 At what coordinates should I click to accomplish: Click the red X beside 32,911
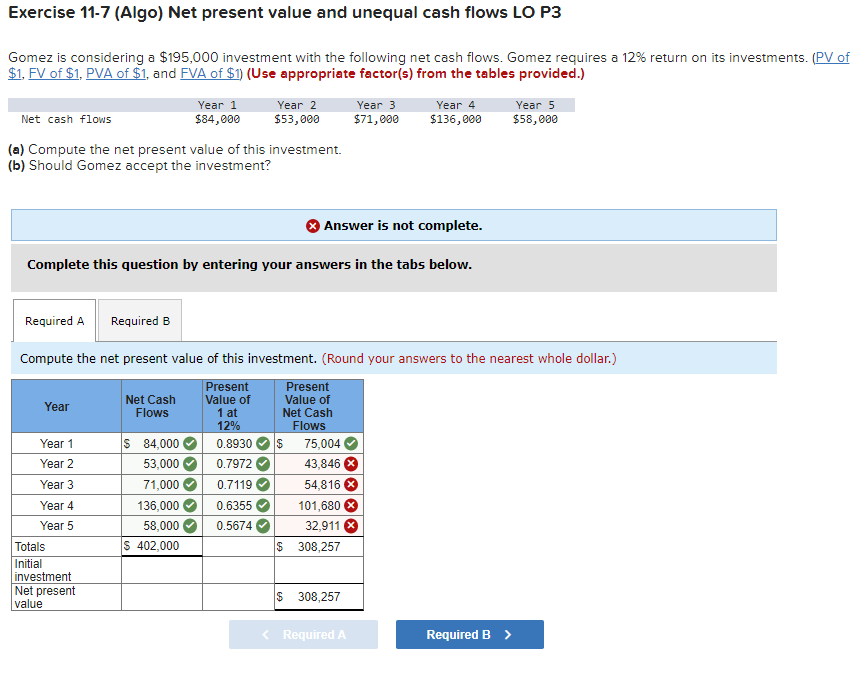coord(350,525)
